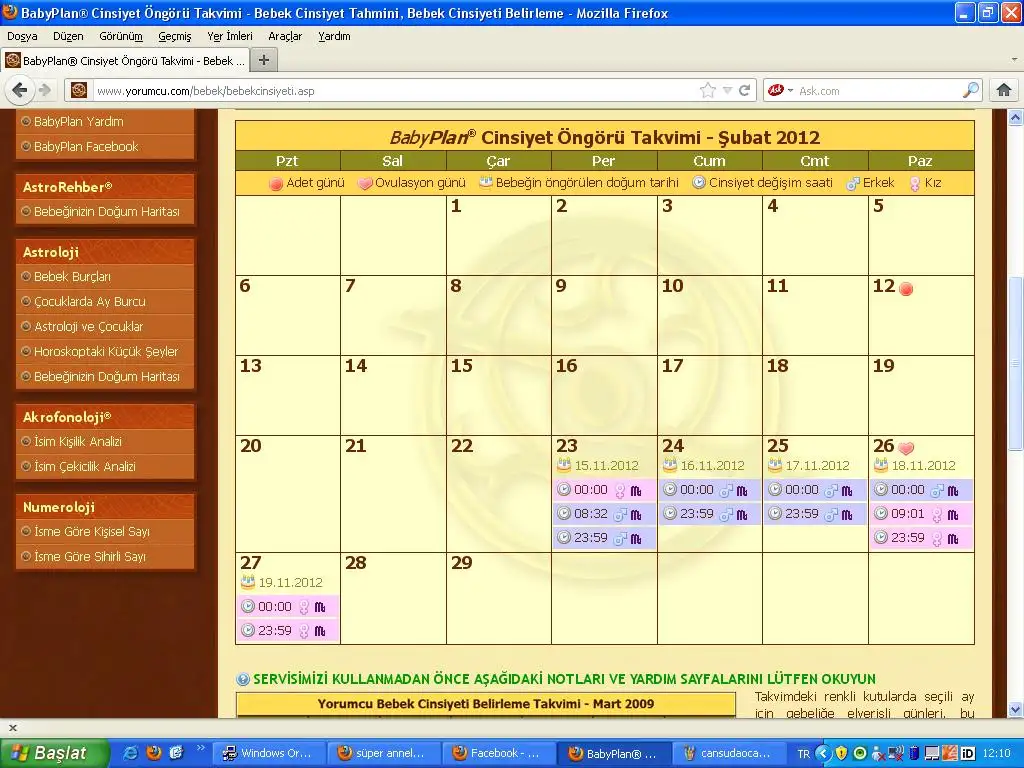Click the cake icon next to 18.11.2012

(x=881, y=465)
